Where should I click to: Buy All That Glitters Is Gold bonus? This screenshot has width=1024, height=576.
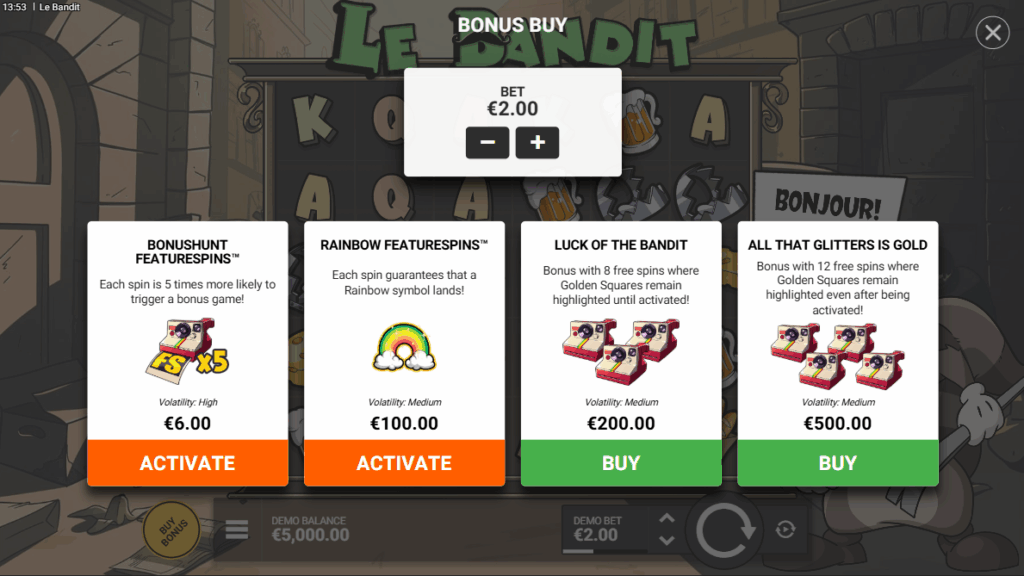coord(838,462)
